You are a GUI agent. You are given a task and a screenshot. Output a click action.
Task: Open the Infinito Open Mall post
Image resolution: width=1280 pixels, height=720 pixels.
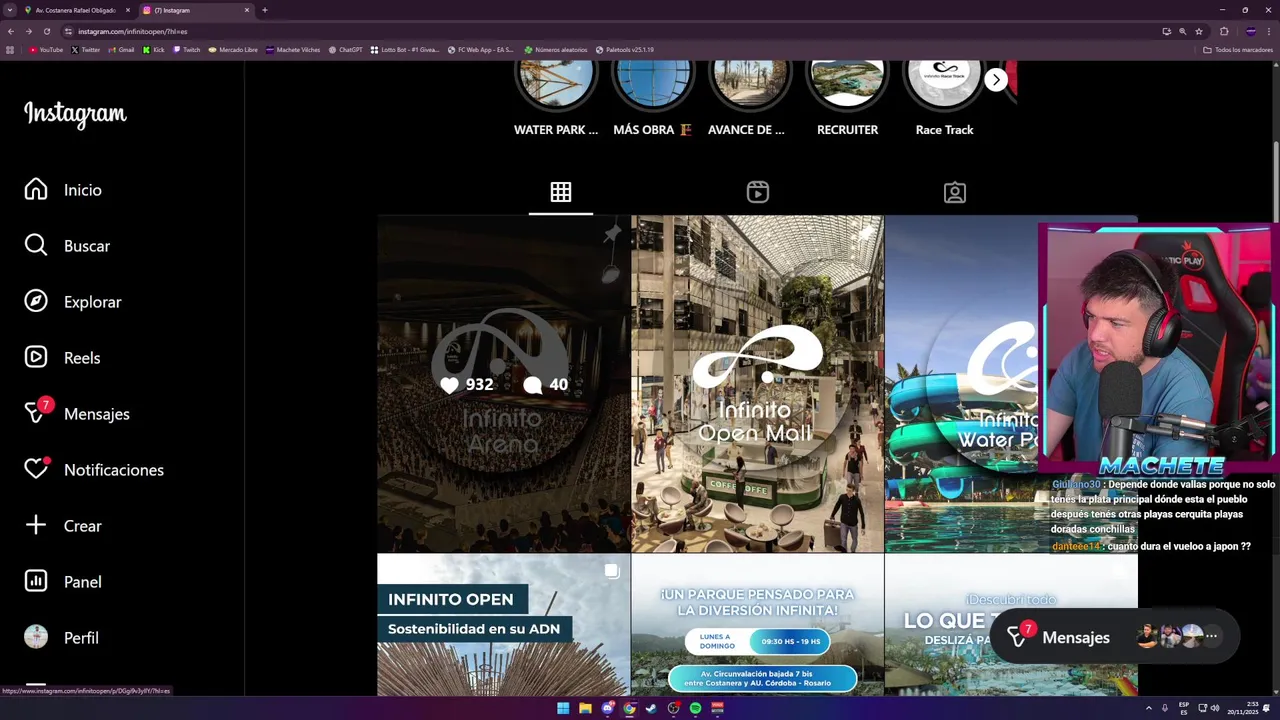(x=757, y=384)
